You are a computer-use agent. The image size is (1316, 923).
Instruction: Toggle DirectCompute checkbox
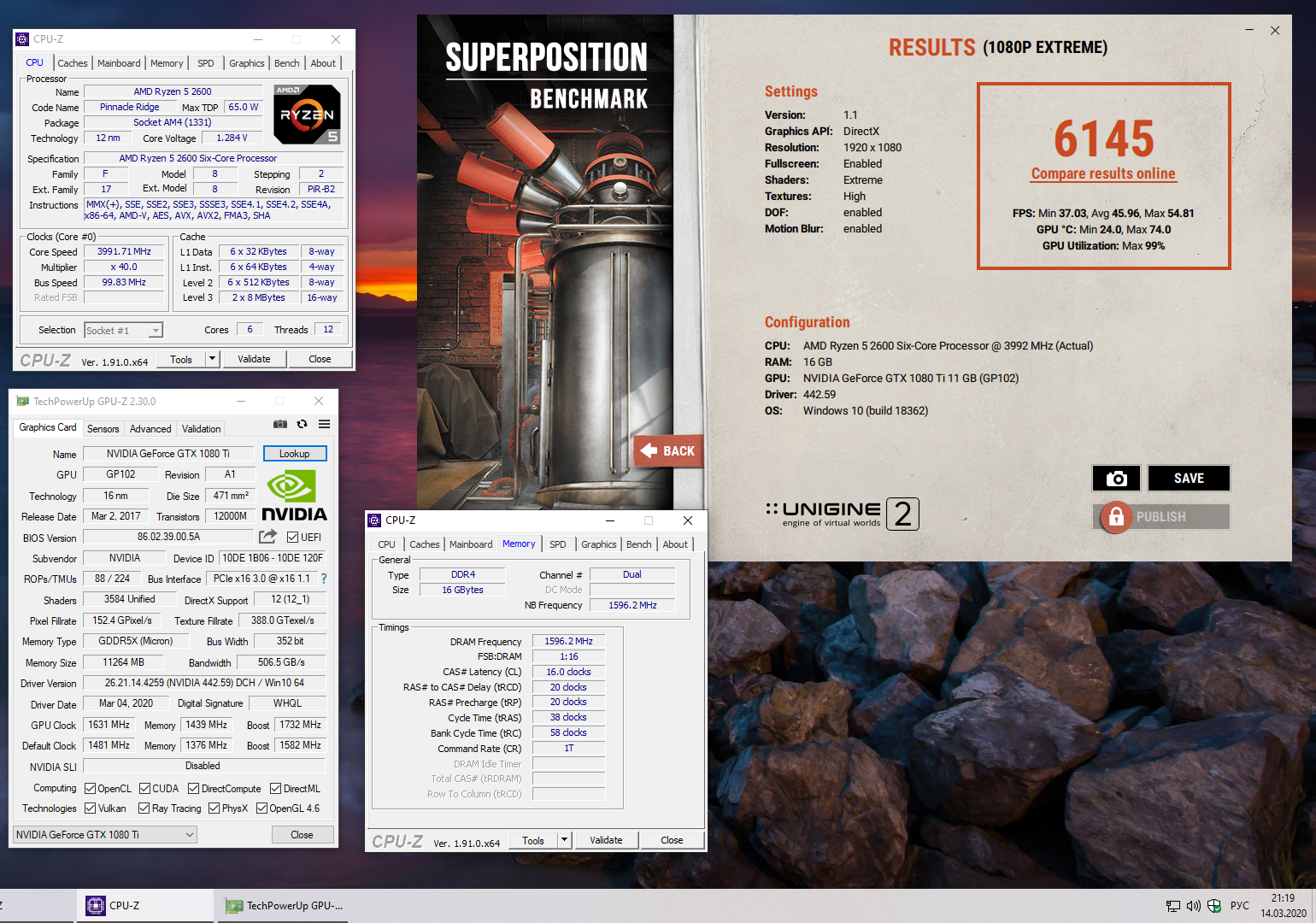194,789
